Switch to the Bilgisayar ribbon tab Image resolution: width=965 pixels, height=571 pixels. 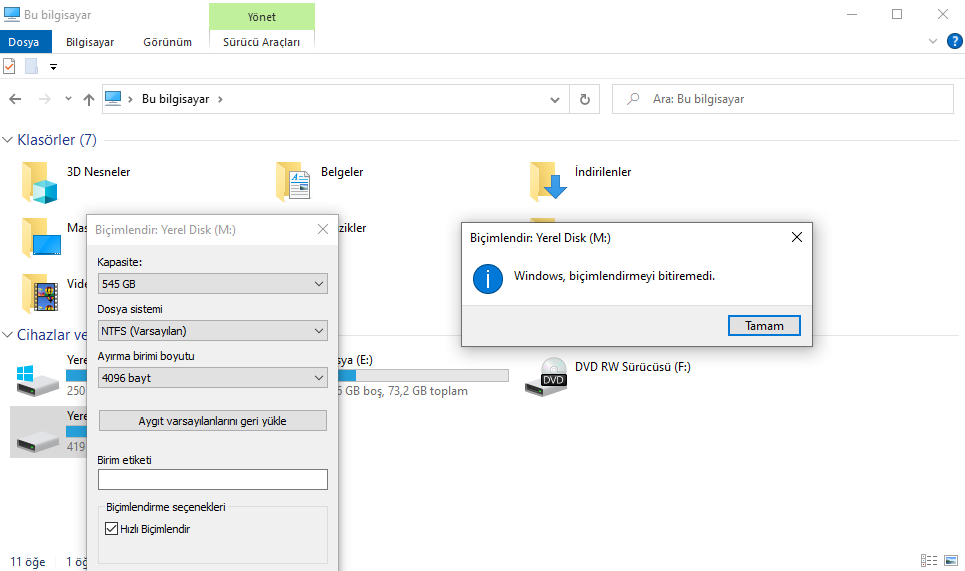90,42
